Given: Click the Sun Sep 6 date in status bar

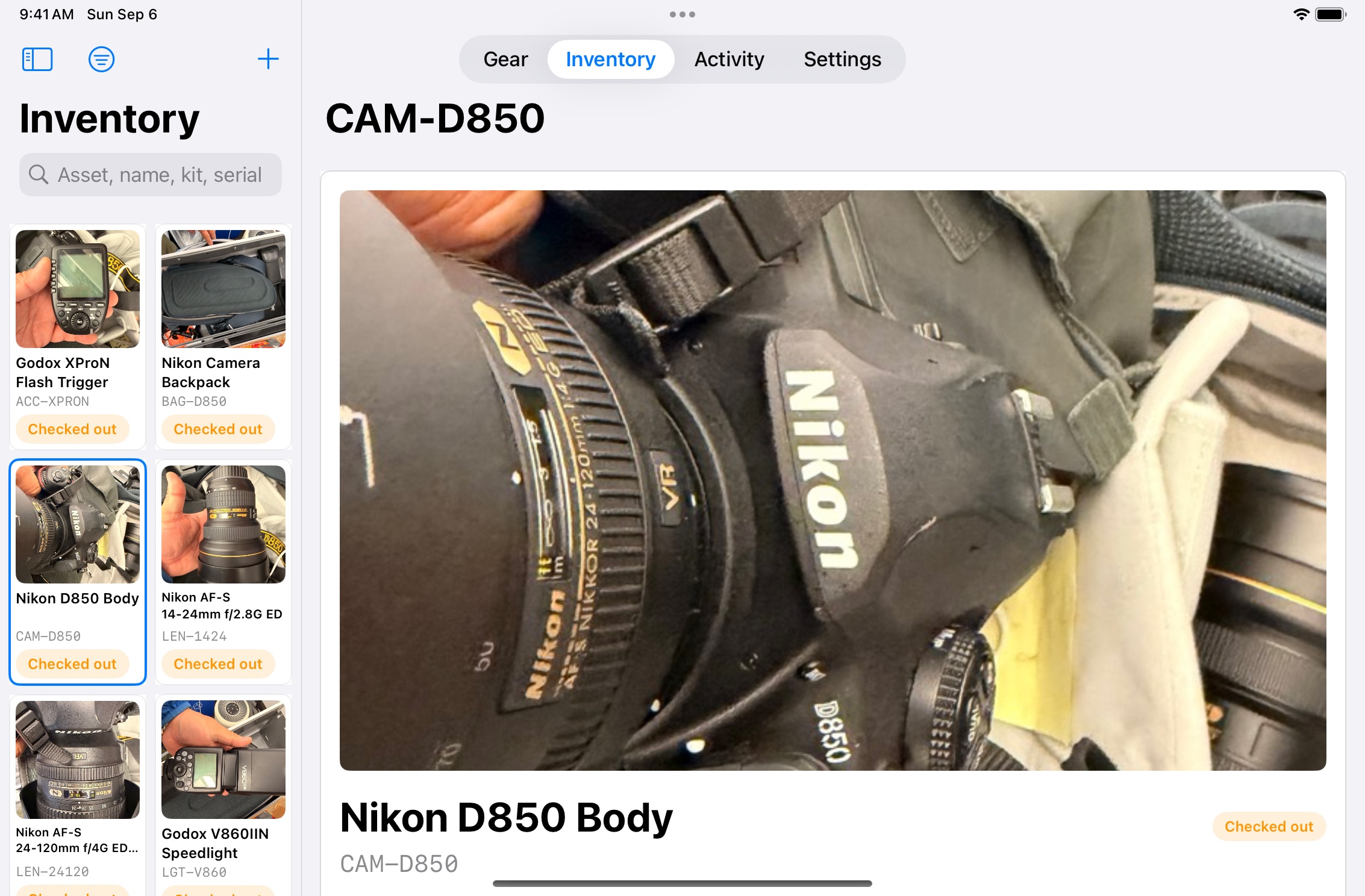Looking at the screenshot, I should [122, 14].
